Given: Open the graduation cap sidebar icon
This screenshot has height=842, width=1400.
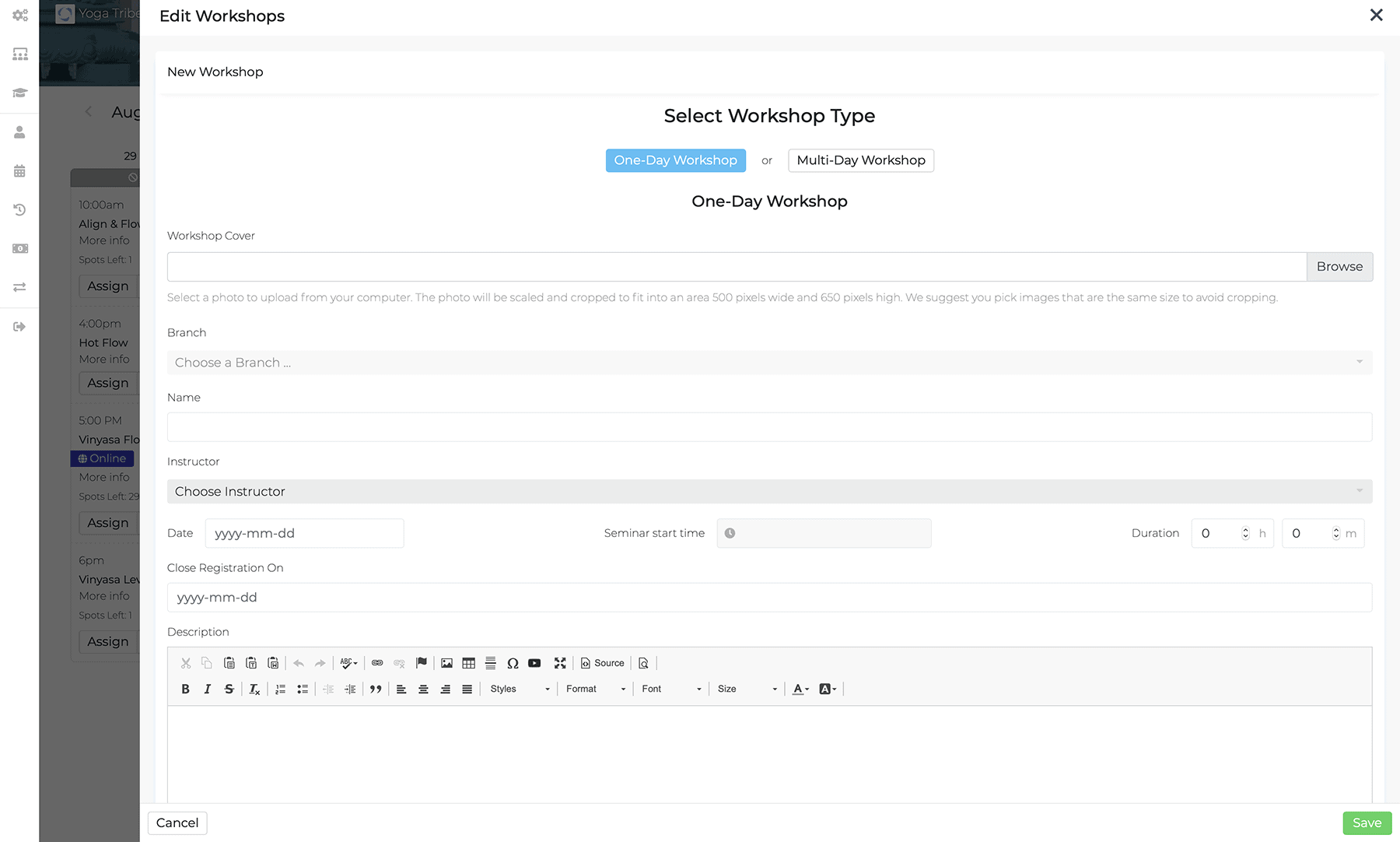Looking at the screenshot, I should [x=20, y=93].
